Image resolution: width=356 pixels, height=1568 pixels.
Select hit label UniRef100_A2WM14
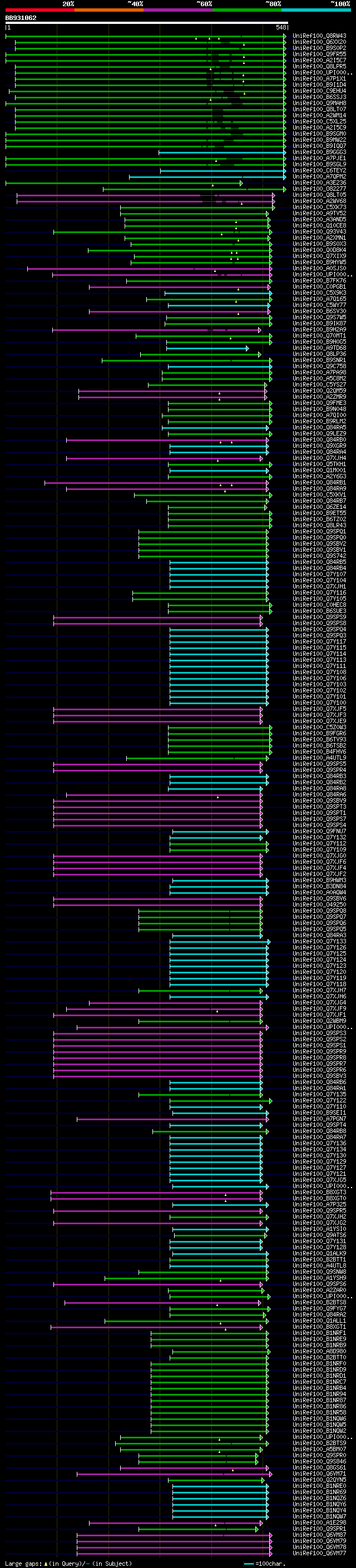(319, 115)
